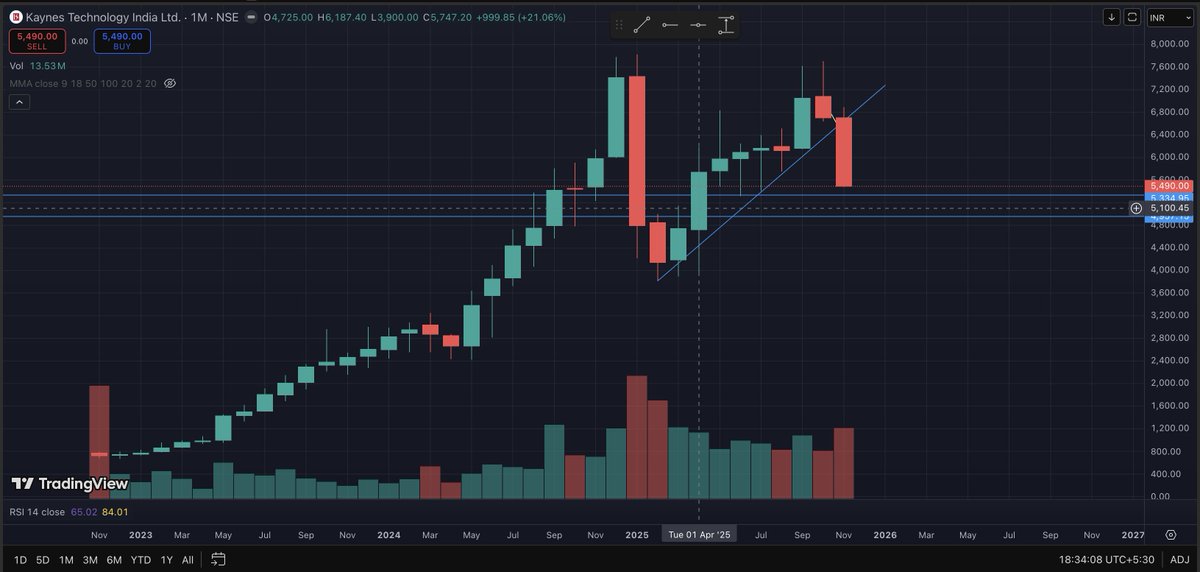Switch to the 1Y time range

click(166, 559)
